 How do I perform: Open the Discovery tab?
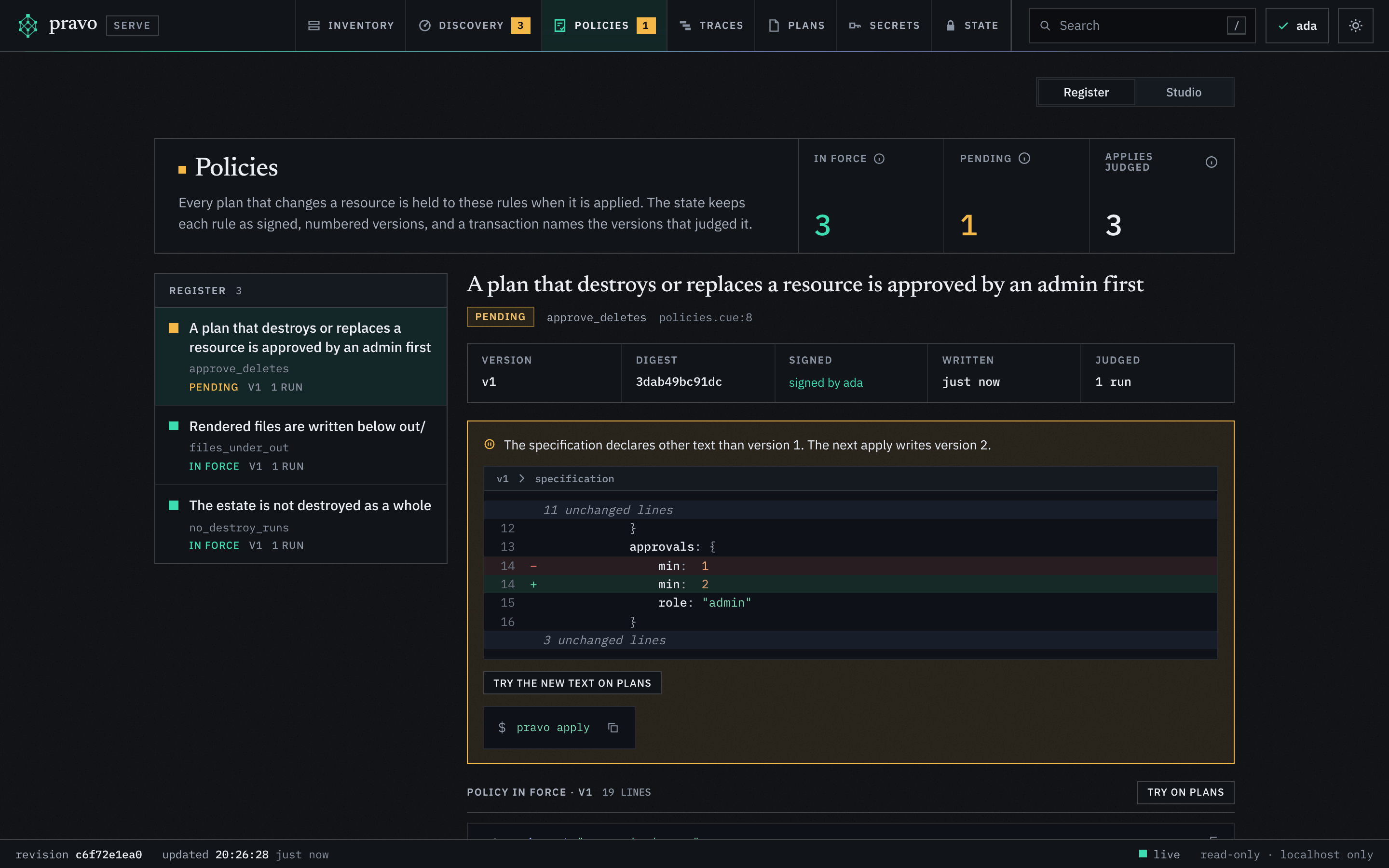tap(474, 25)
